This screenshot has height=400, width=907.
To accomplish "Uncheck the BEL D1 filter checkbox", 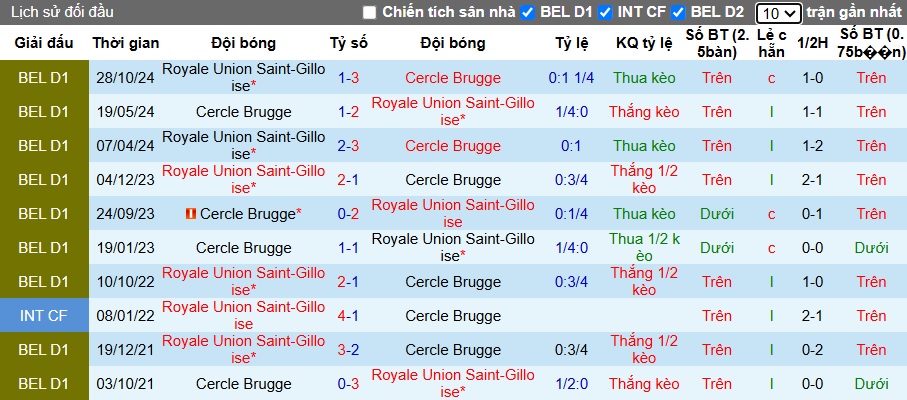I will 526,13.
